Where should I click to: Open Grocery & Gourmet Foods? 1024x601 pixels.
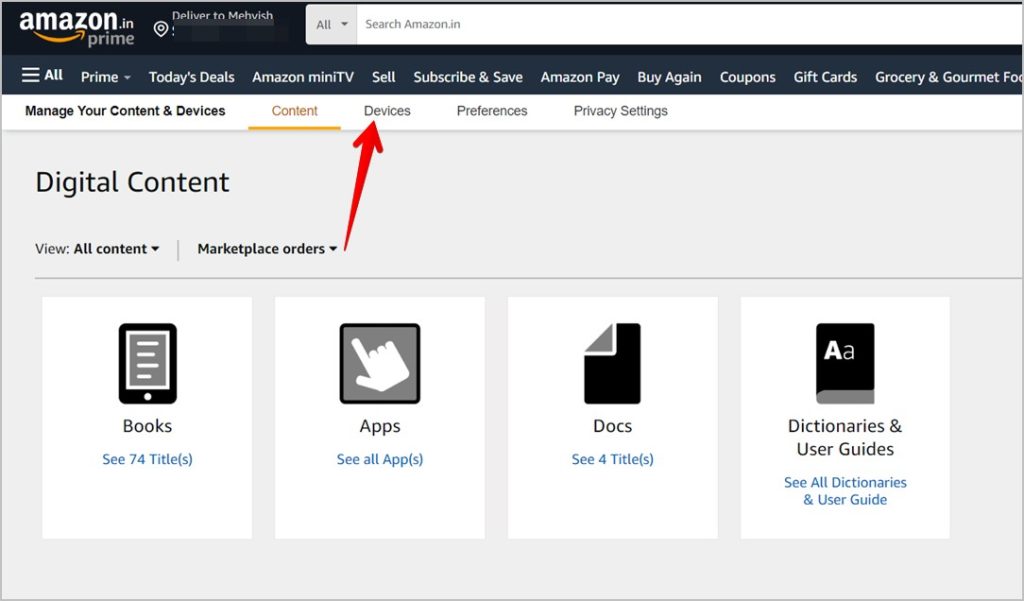pyautogui.click(x=948, y=77)
